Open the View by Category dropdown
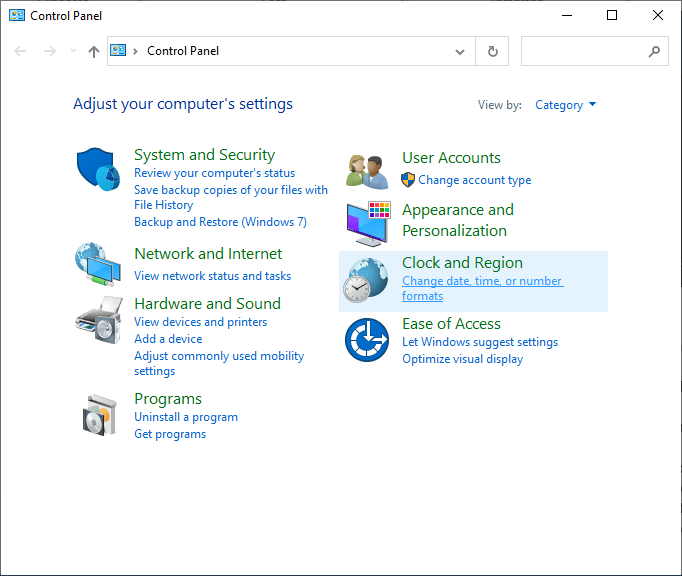 [565, 105]
